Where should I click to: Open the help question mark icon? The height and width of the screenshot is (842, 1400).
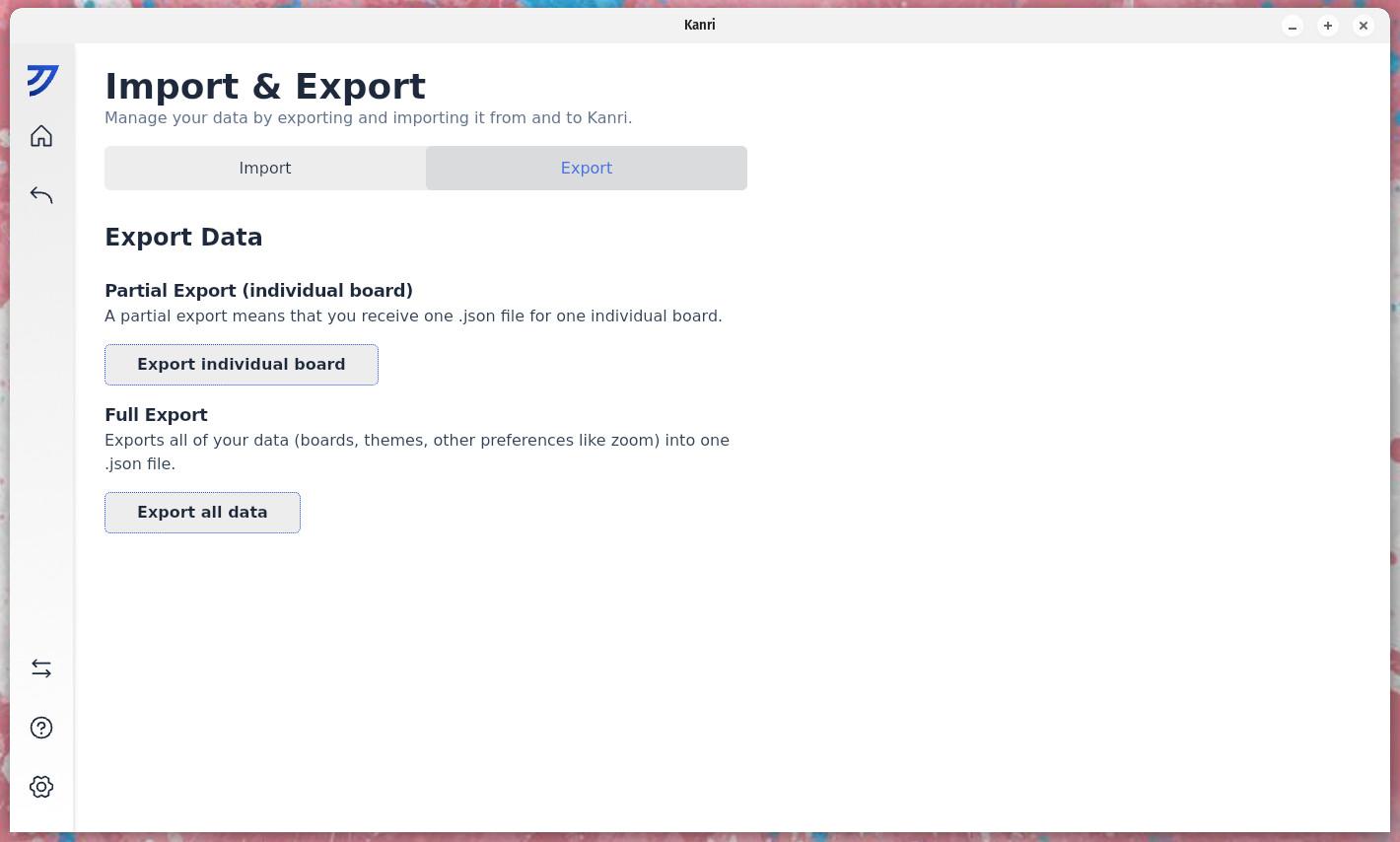(41, 728)
